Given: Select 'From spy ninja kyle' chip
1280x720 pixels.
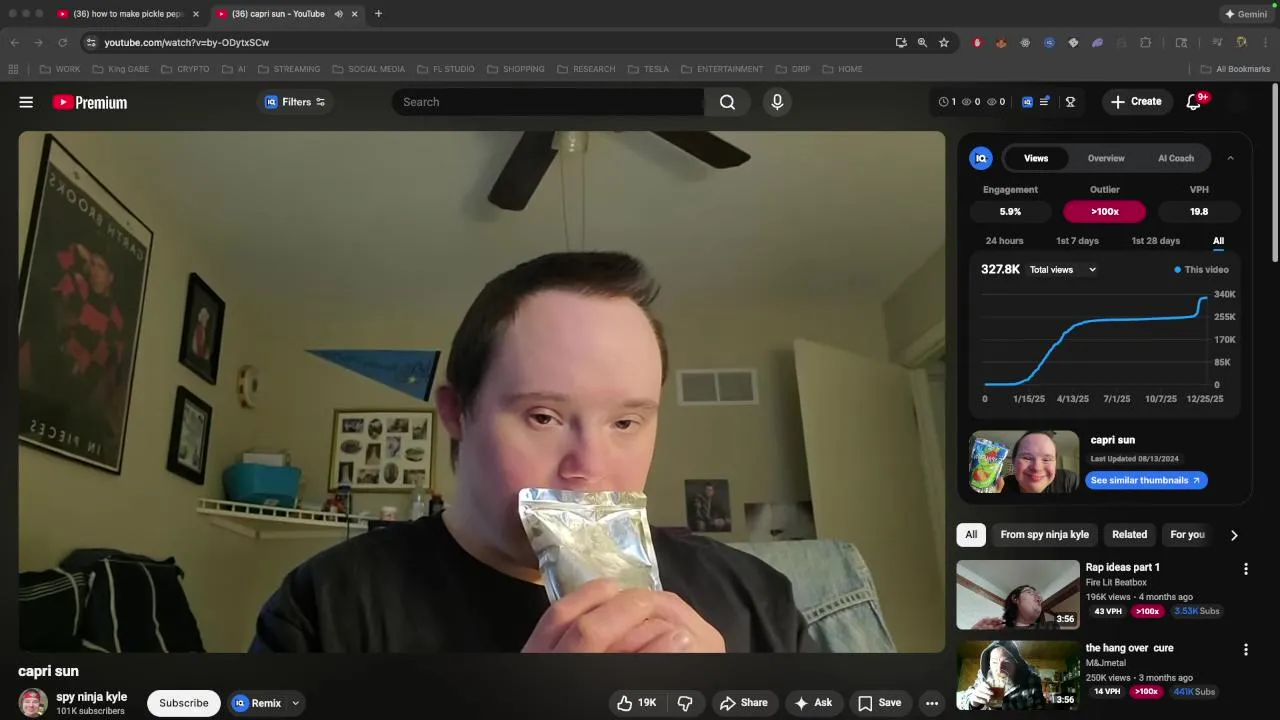Looking at the screenshot, I should point(1044,535).
